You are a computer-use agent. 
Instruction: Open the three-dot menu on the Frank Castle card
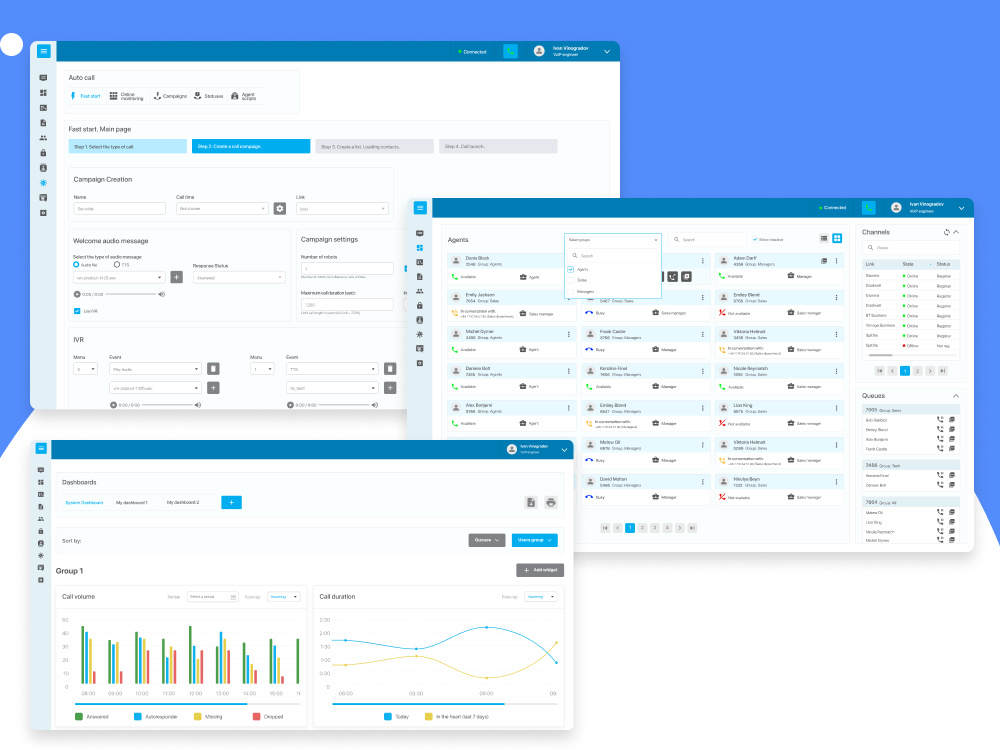(703, 334)
